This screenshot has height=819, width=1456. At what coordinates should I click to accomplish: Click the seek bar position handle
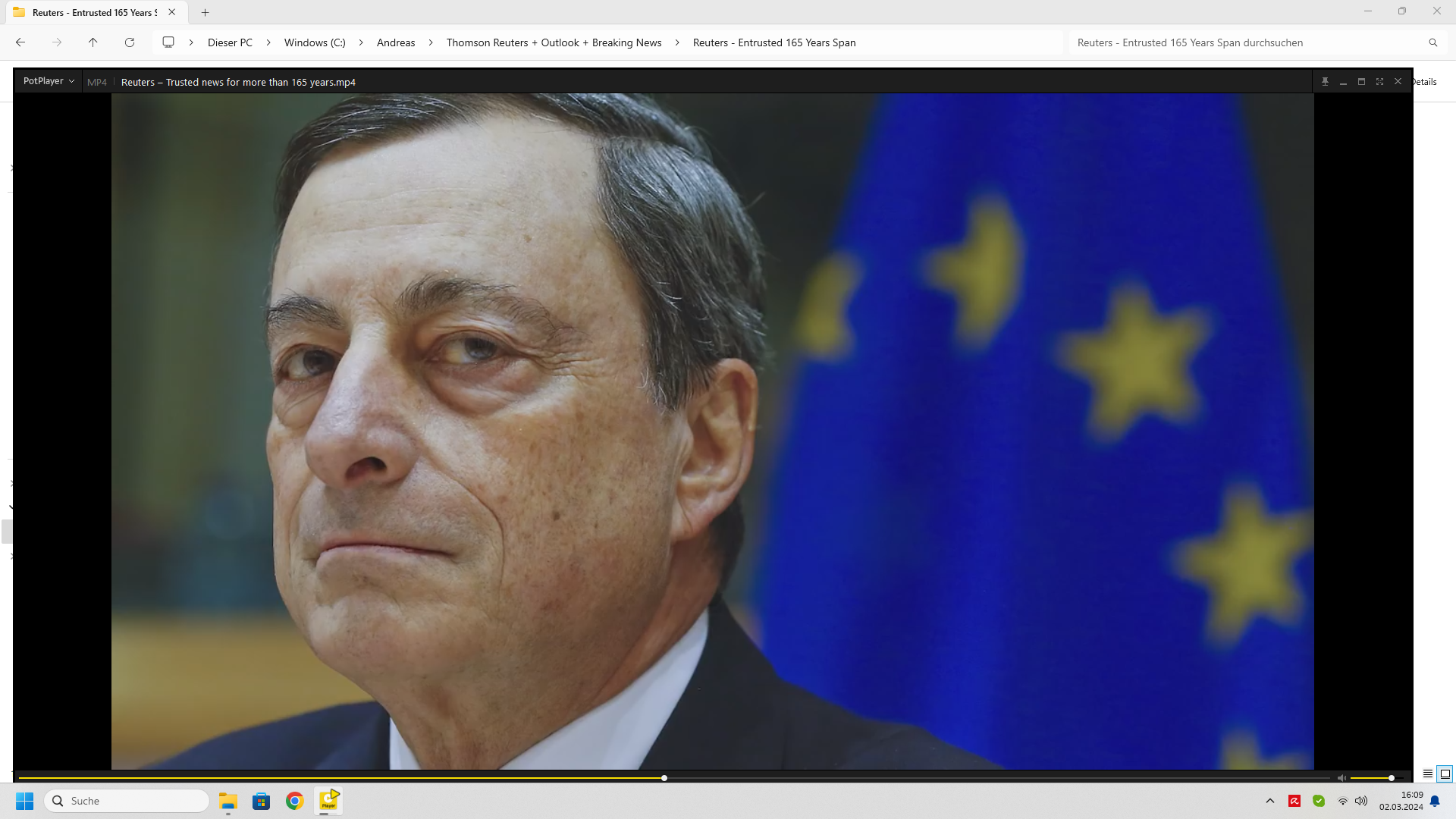click(x=664, y=778)
